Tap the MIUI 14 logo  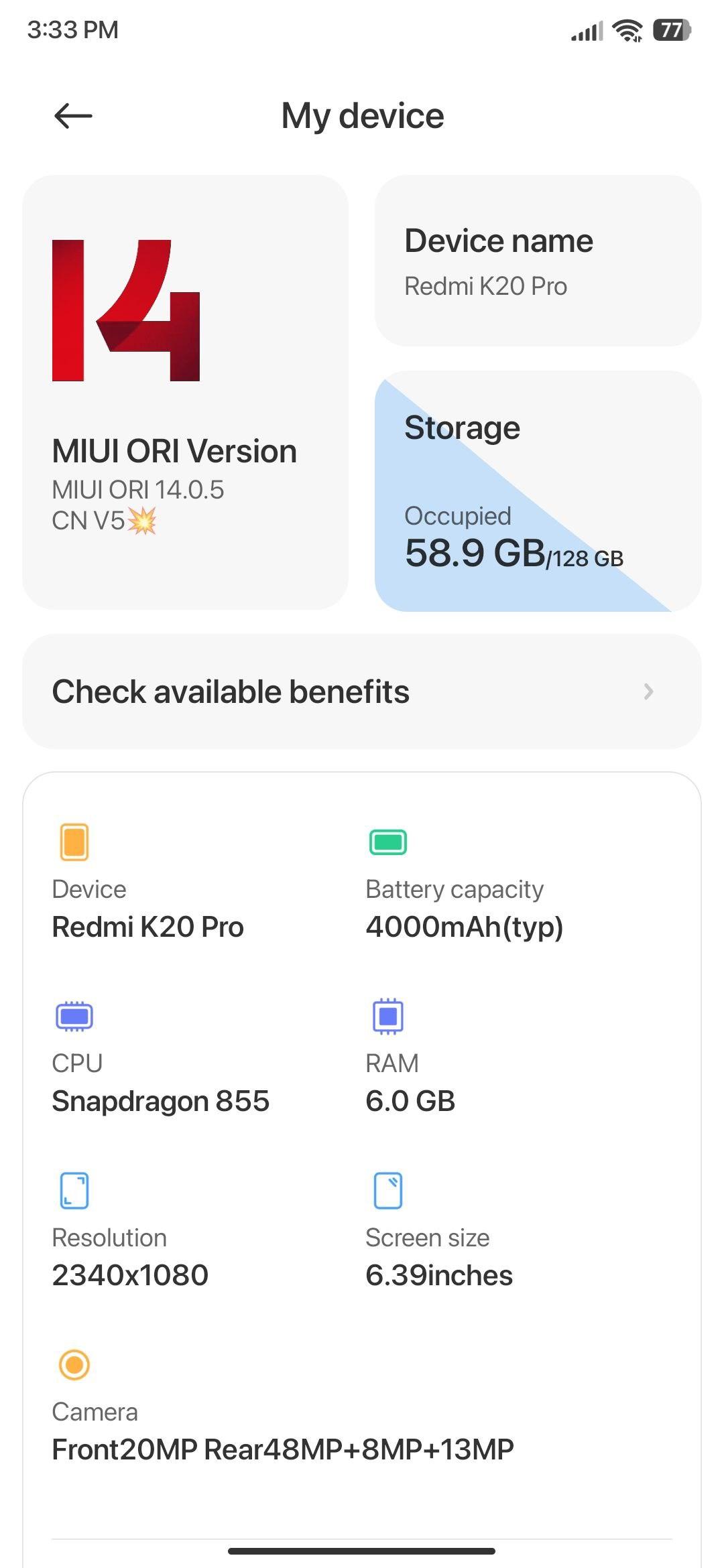[126, 310]
